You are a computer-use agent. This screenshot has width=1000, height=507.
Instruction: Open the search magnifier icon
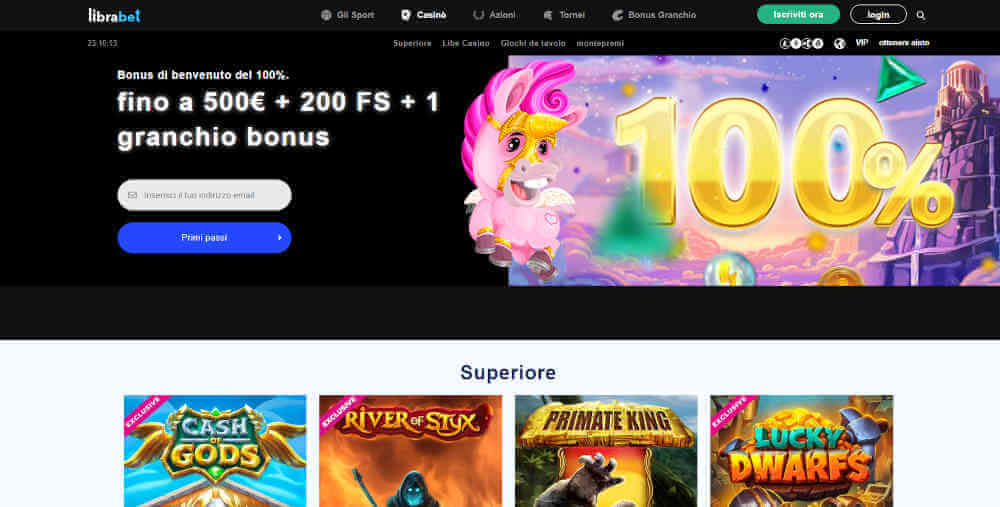pyautogui.click(x=920, y=15)
